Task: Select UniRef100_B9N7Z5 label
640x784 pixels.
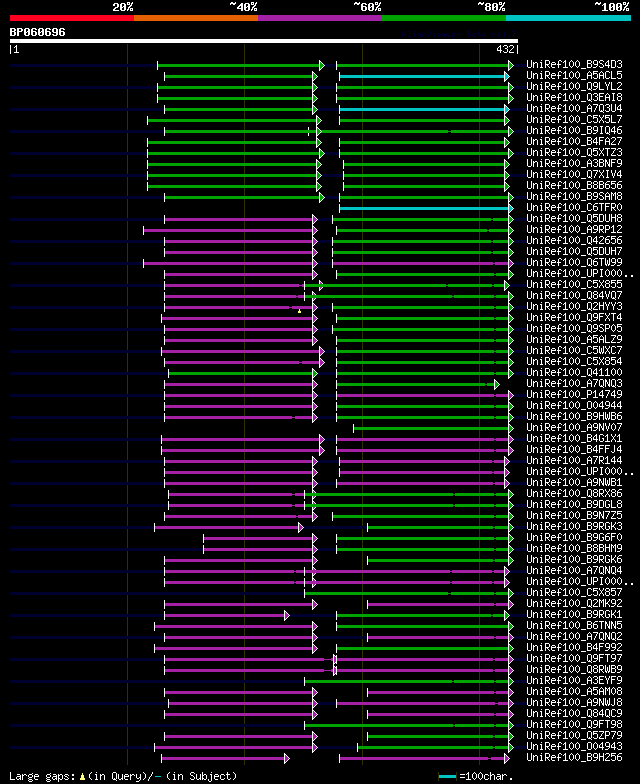Action: (x=574, y=516)
